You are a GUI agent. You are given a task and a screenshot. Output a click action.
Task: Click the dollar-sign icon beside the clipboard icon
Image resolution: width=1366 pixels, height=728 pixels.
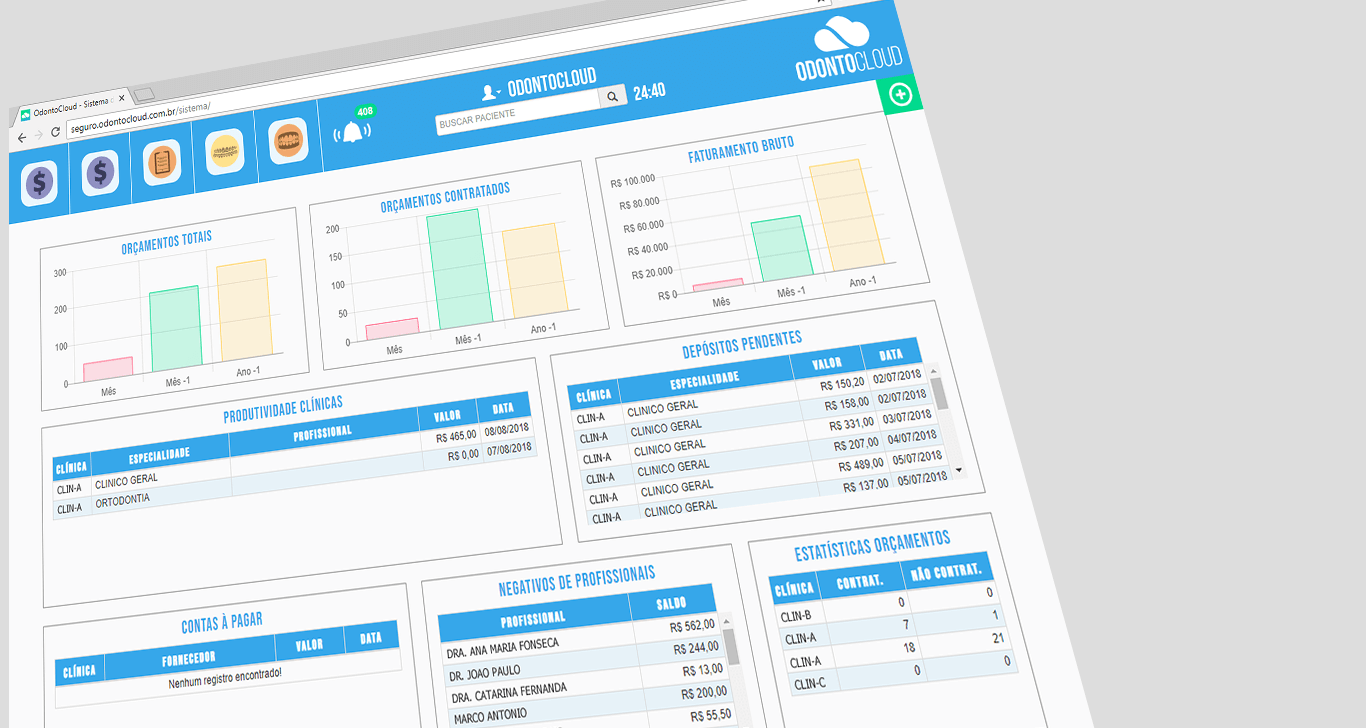(x=100, y=172)
